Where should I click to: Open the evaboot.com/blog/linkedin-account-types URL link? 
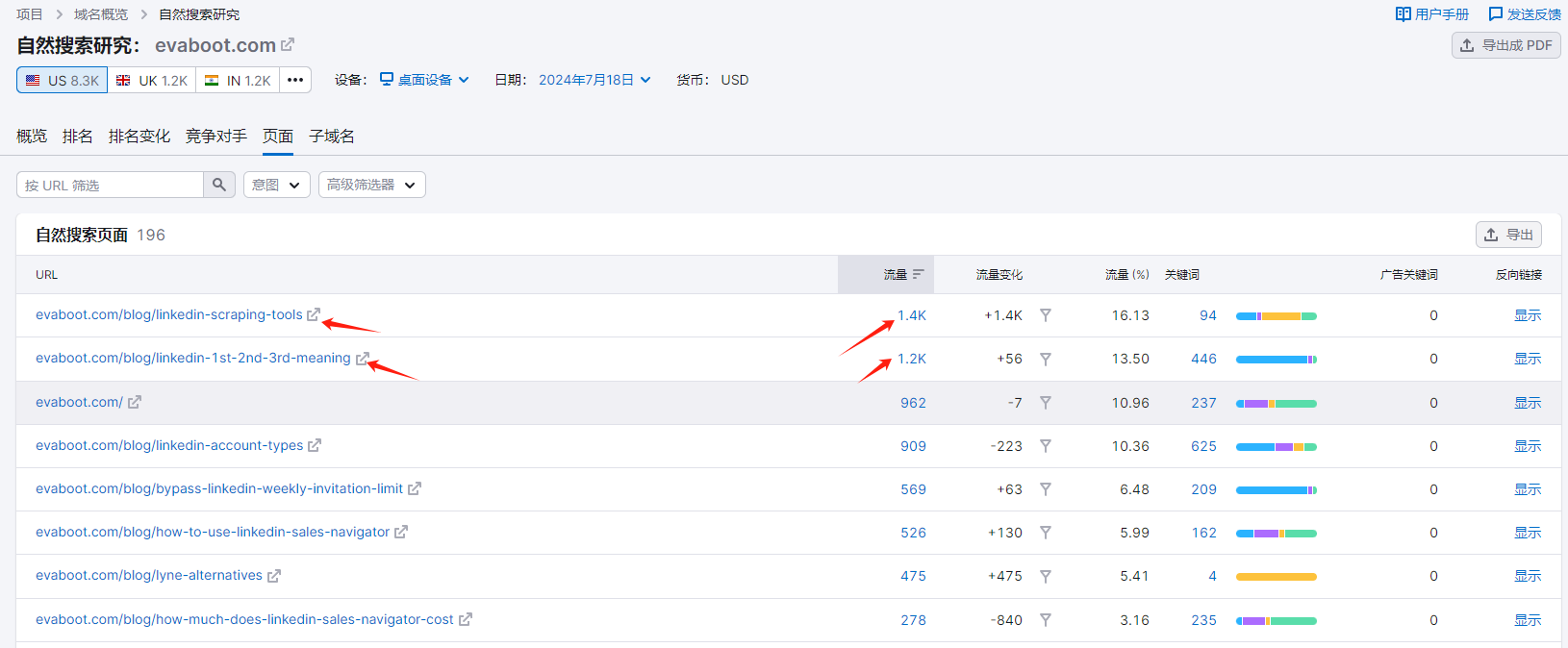click(x=169, y=445)
